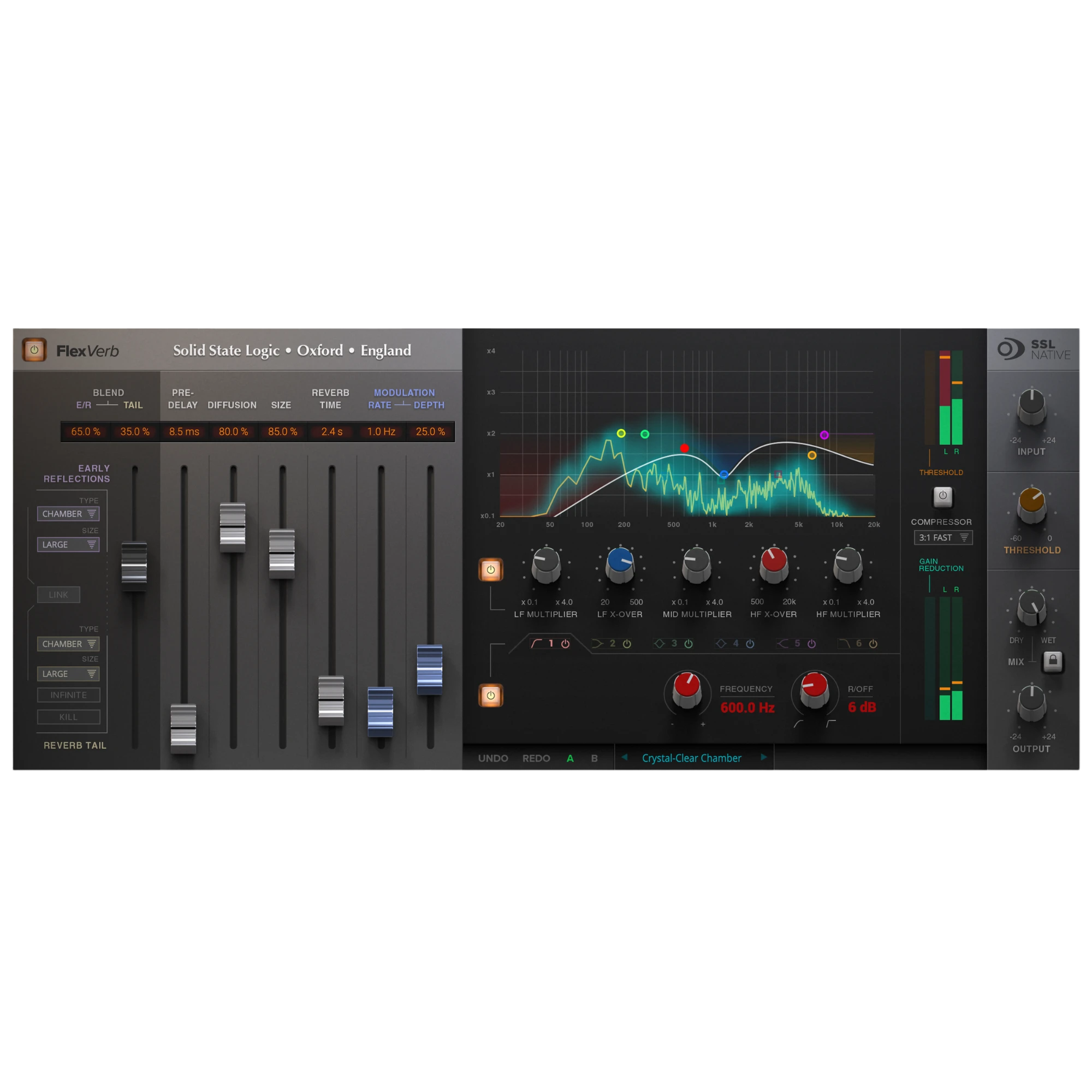Screen dimensions: 1092x1092
Task: Toggle the FlexVerb plugin power button
Action: [34, 350]
